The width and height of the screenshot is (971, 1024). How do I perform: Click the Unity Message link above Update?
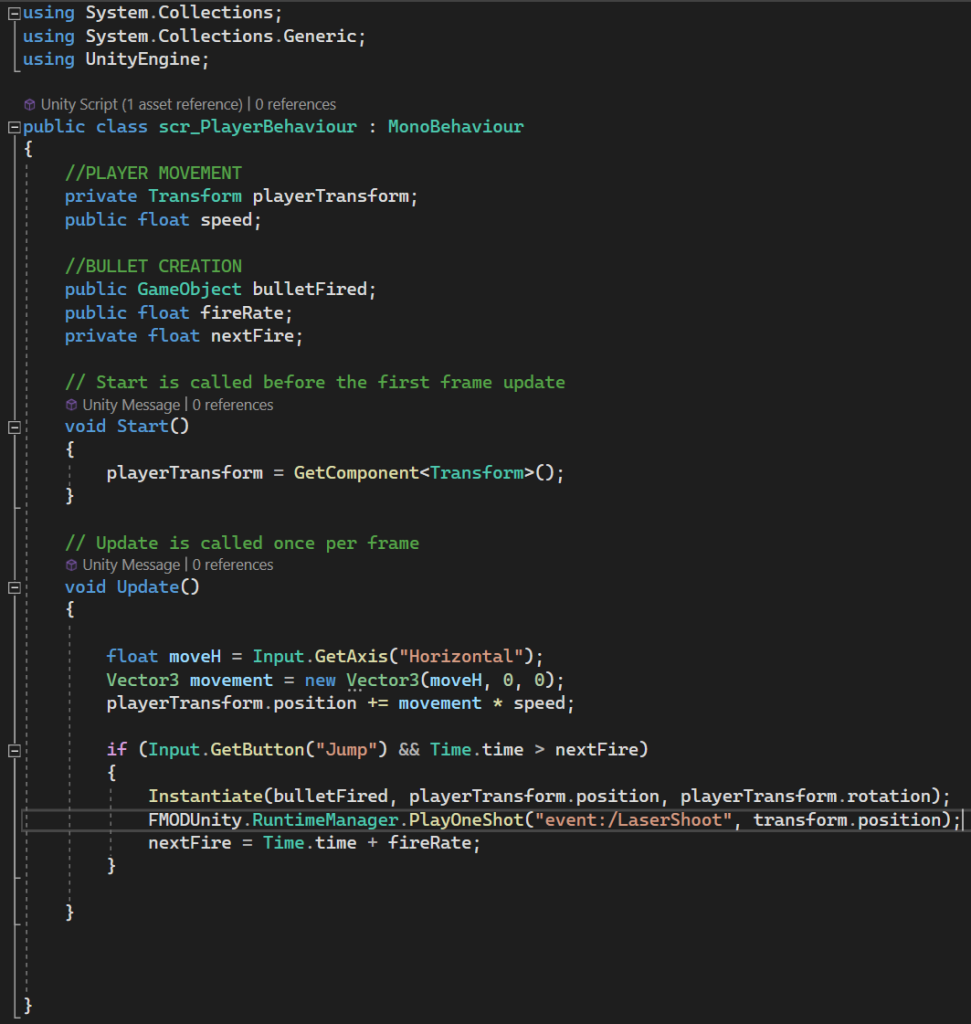[x=130, y=565]
